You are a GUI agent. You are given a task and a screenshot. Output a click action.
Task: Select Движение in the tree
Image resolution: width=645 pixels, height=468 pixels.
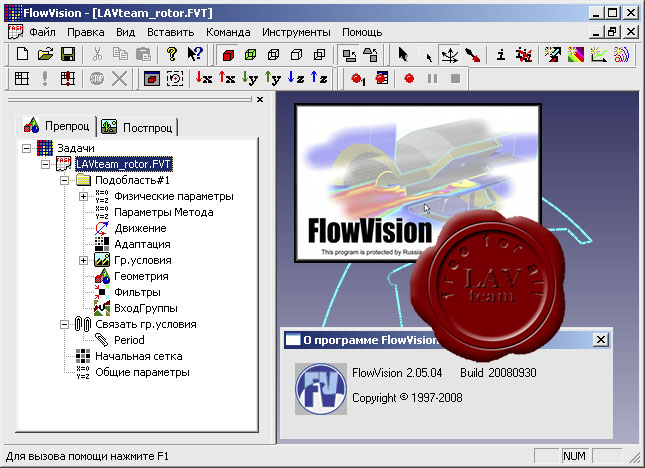pos(140,228)
